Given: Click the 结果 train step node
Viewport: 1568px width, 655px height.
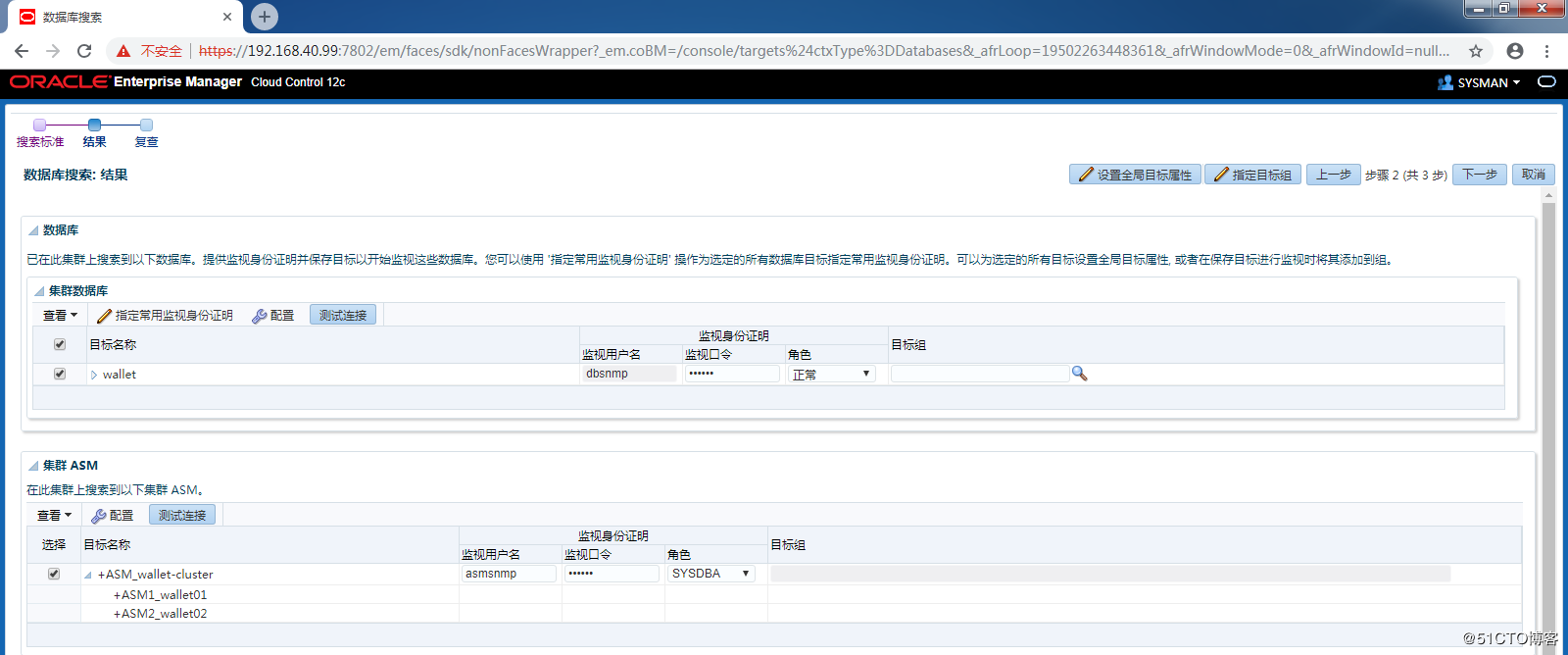Looking at the screenshot, I should coord(94,125).
